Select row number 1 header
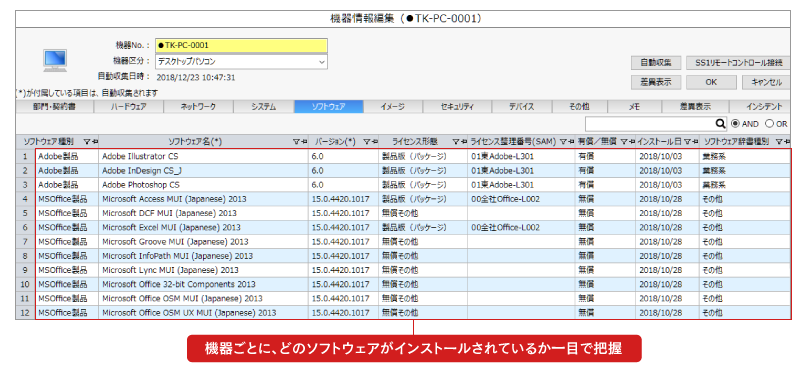Viewport: 810px width, 377px height. (x=25, y=155)
